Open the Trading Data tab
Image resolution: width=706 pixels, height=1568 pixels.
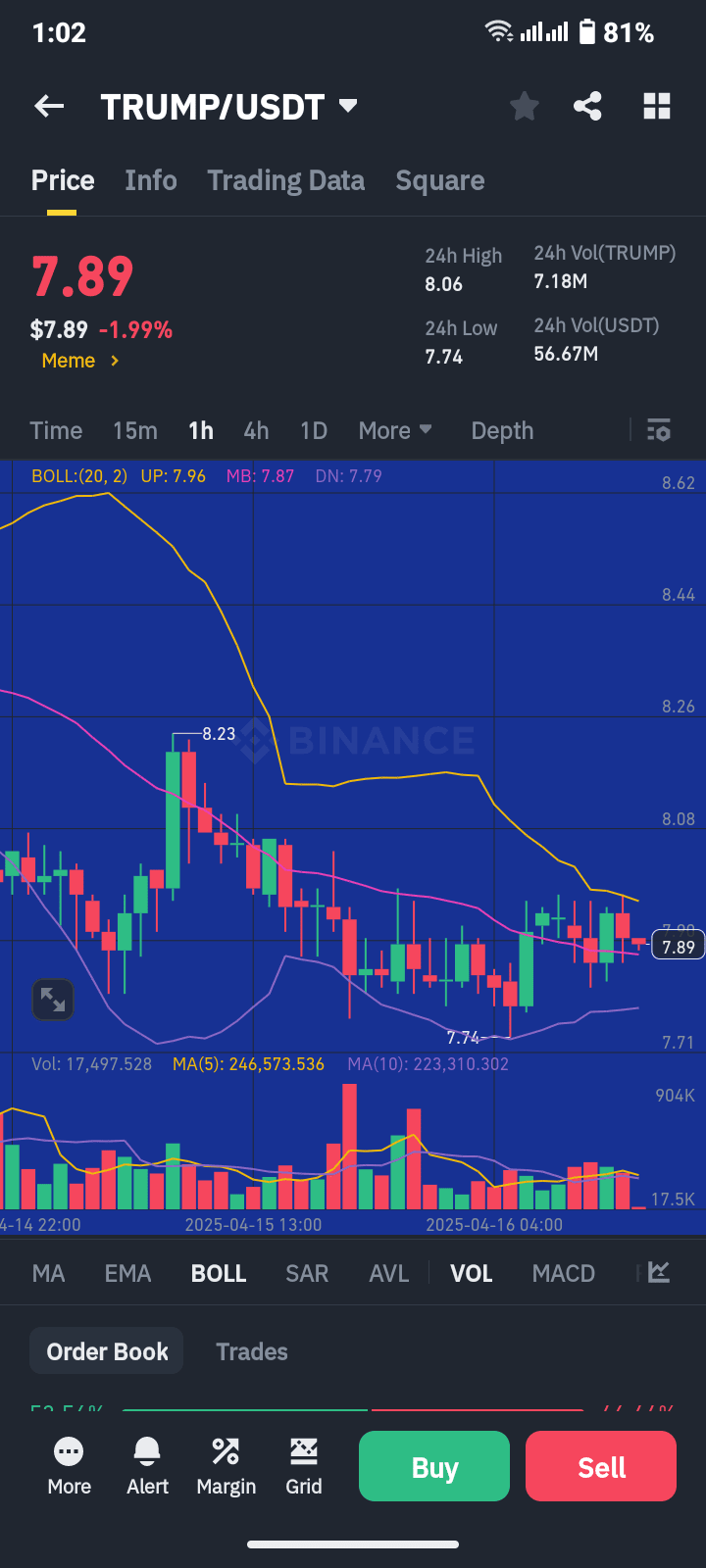tap(285, 180)
